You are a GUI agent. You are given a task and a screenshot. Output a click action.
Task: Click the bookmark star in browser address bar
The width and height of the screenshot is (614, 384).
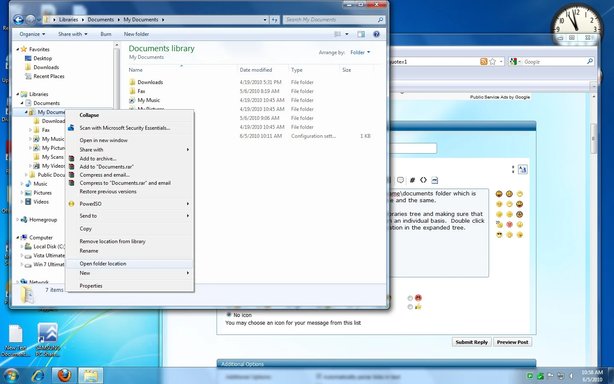[x=493, y=61]
